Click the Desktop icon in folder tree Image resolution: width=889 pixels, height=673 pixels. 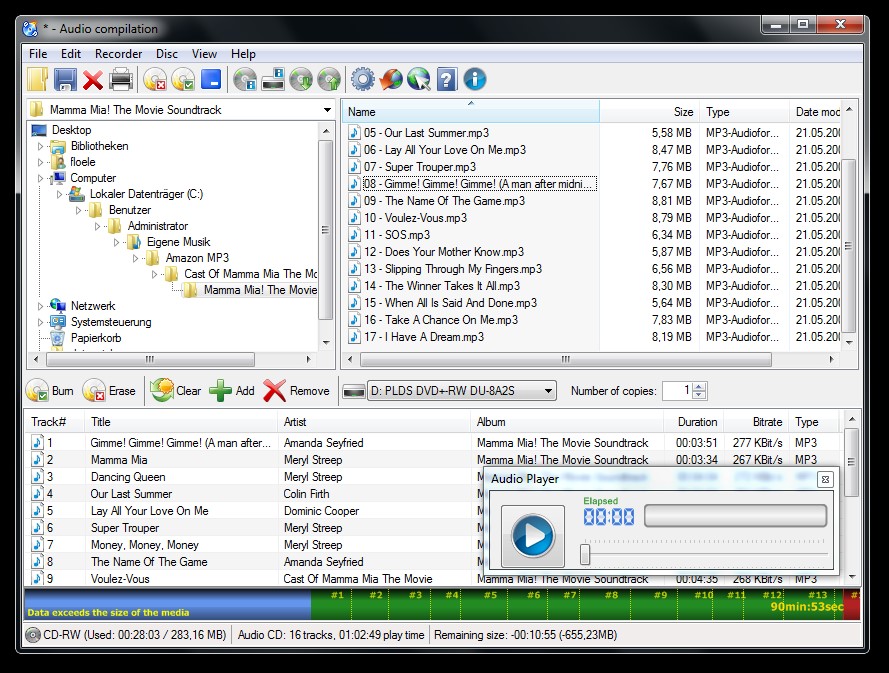(39, 130)
